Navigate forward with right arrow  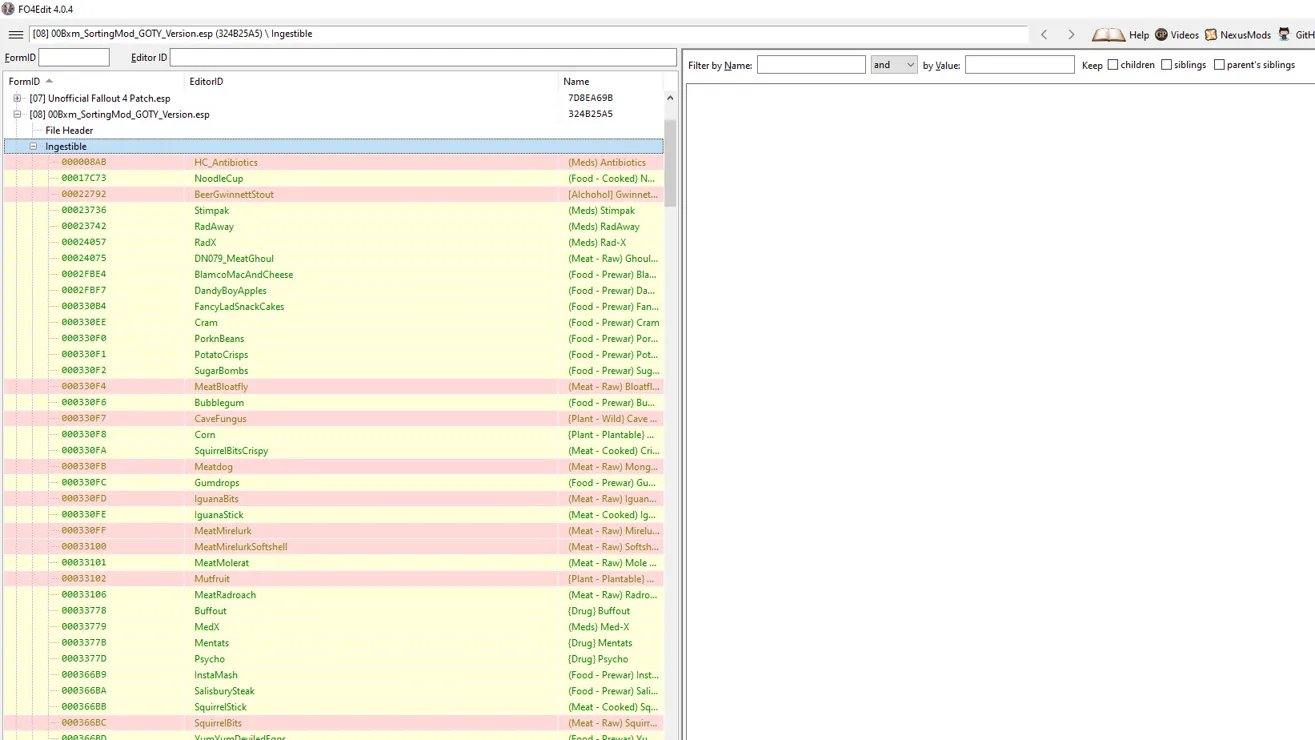[1071, 34]
